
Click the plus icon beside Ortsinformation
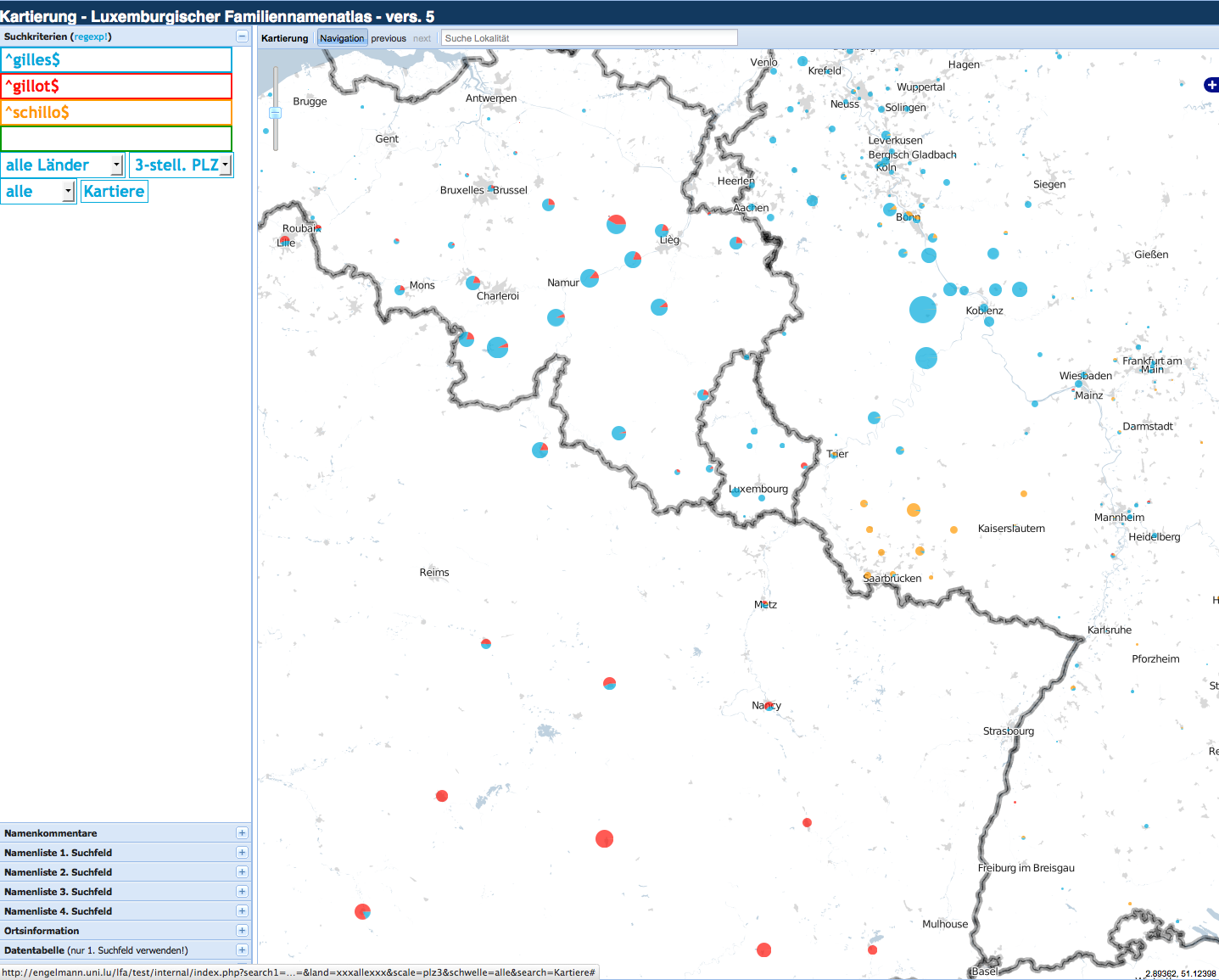click(242, 931)
